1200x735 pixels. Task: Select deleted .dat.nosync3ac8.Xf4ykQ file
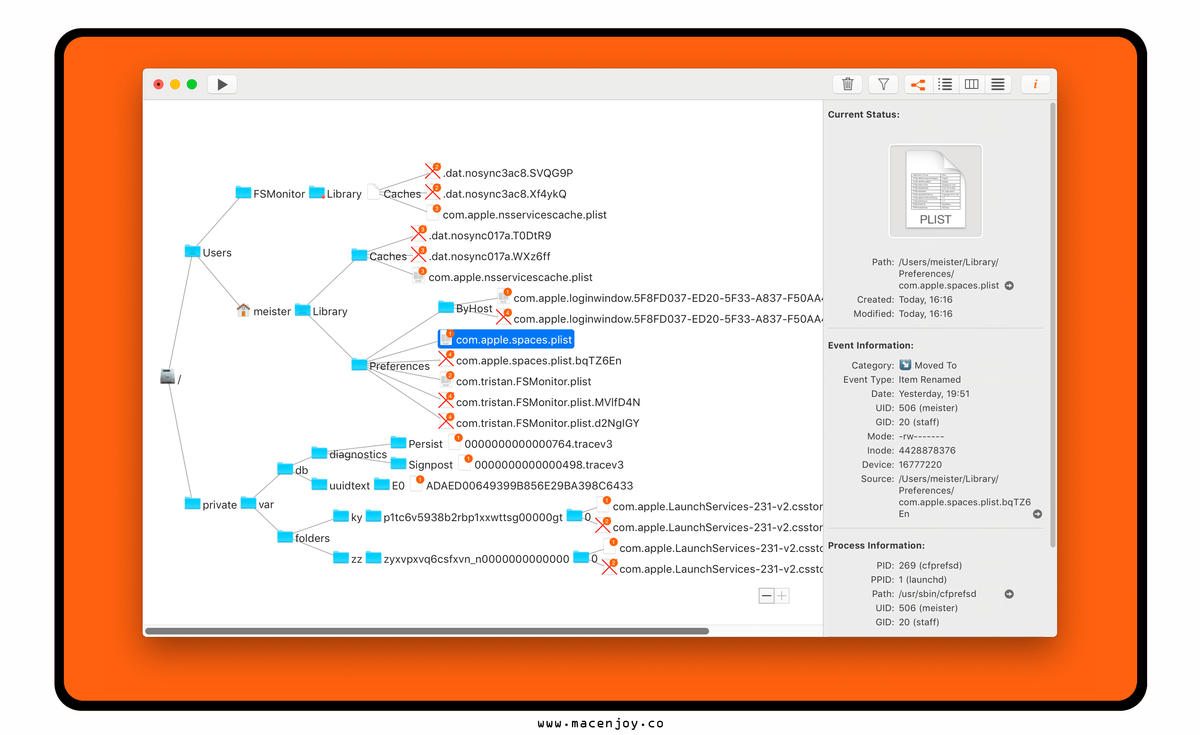496,194
